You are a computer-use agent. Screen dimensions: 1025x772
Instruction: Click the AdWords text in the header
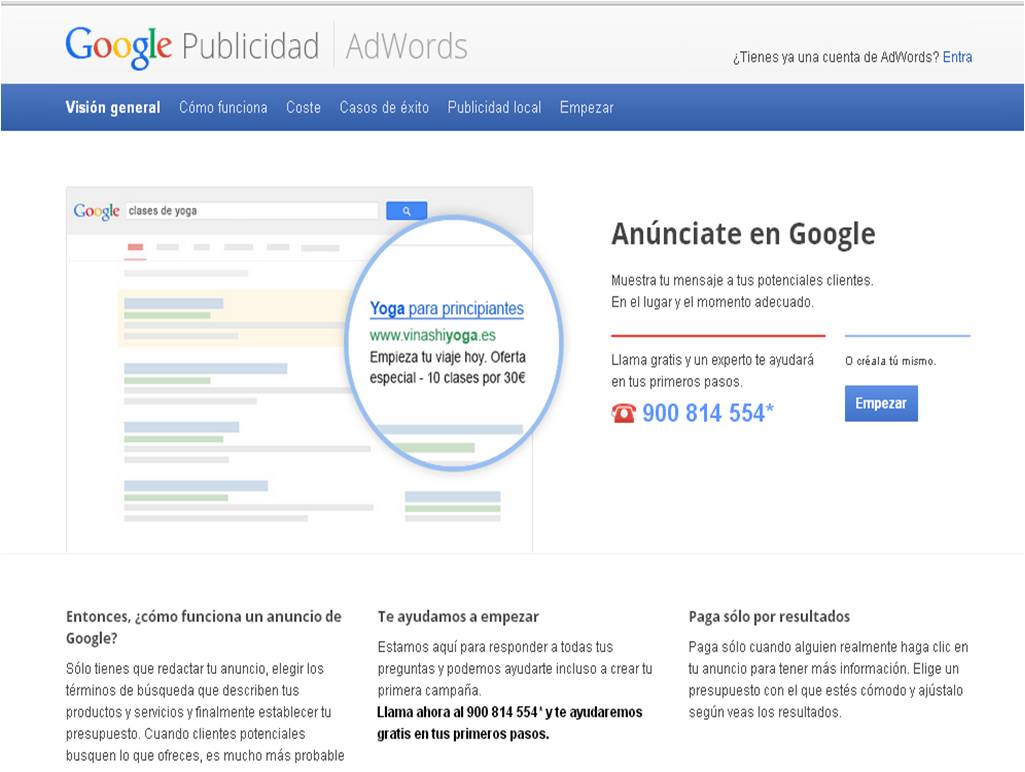406,47
